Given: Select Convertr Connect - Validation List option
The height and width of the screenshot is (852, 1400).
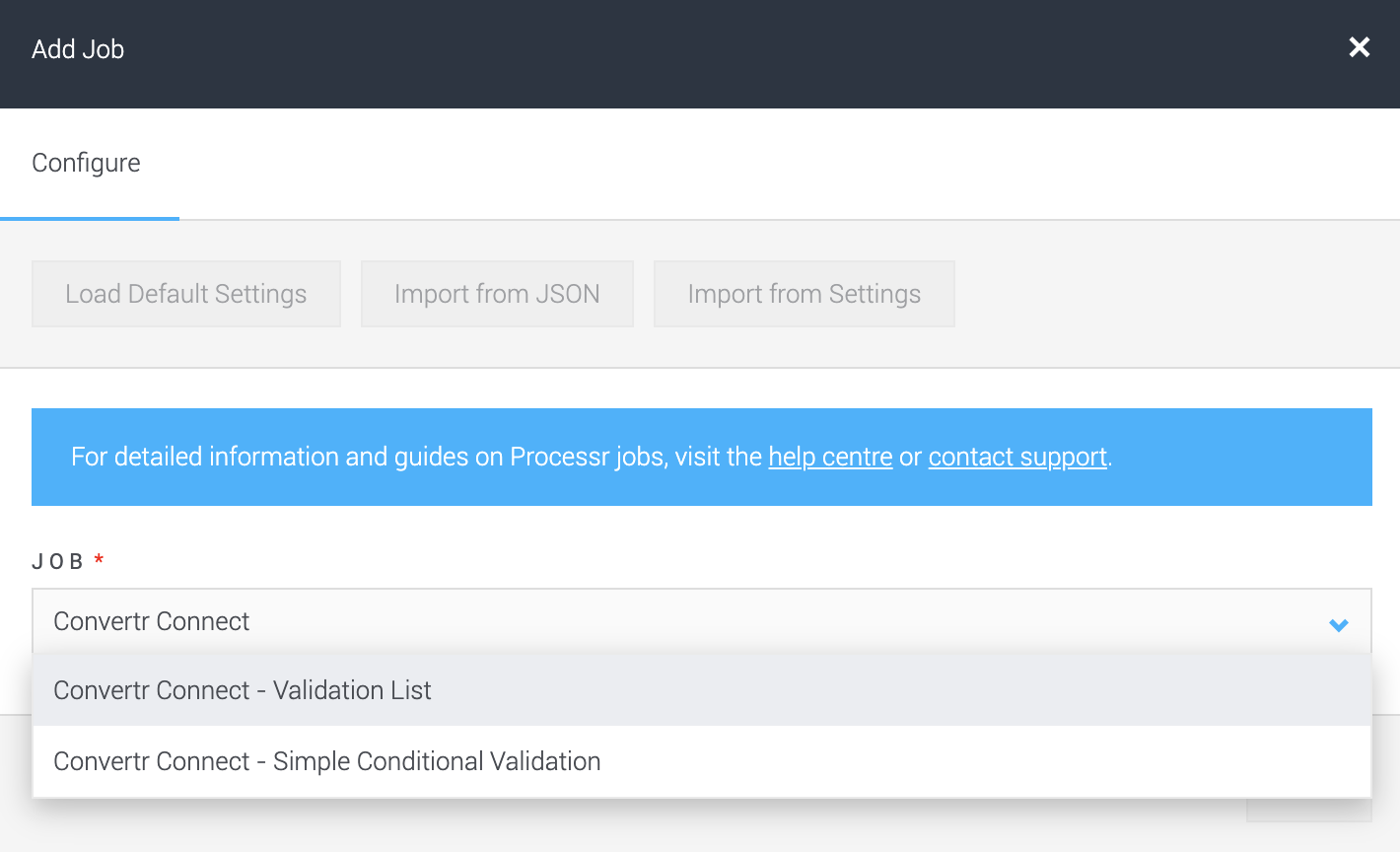Looking at the screenshot, I should 701,690.
